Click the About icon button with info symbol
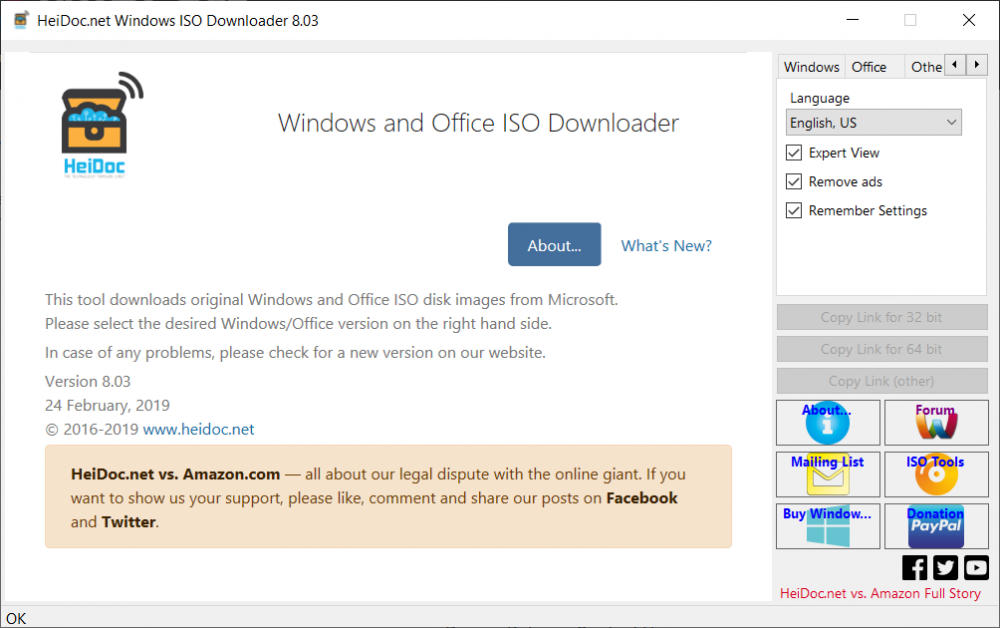1000x628 pixels. pyautogui.click(x=828, y=423)
